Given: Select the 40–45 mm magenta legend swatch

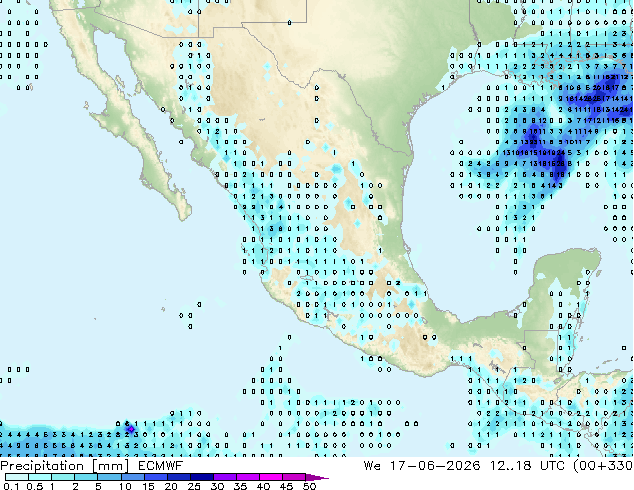Looking at the screenshot, I should click(x=271, y=477).
